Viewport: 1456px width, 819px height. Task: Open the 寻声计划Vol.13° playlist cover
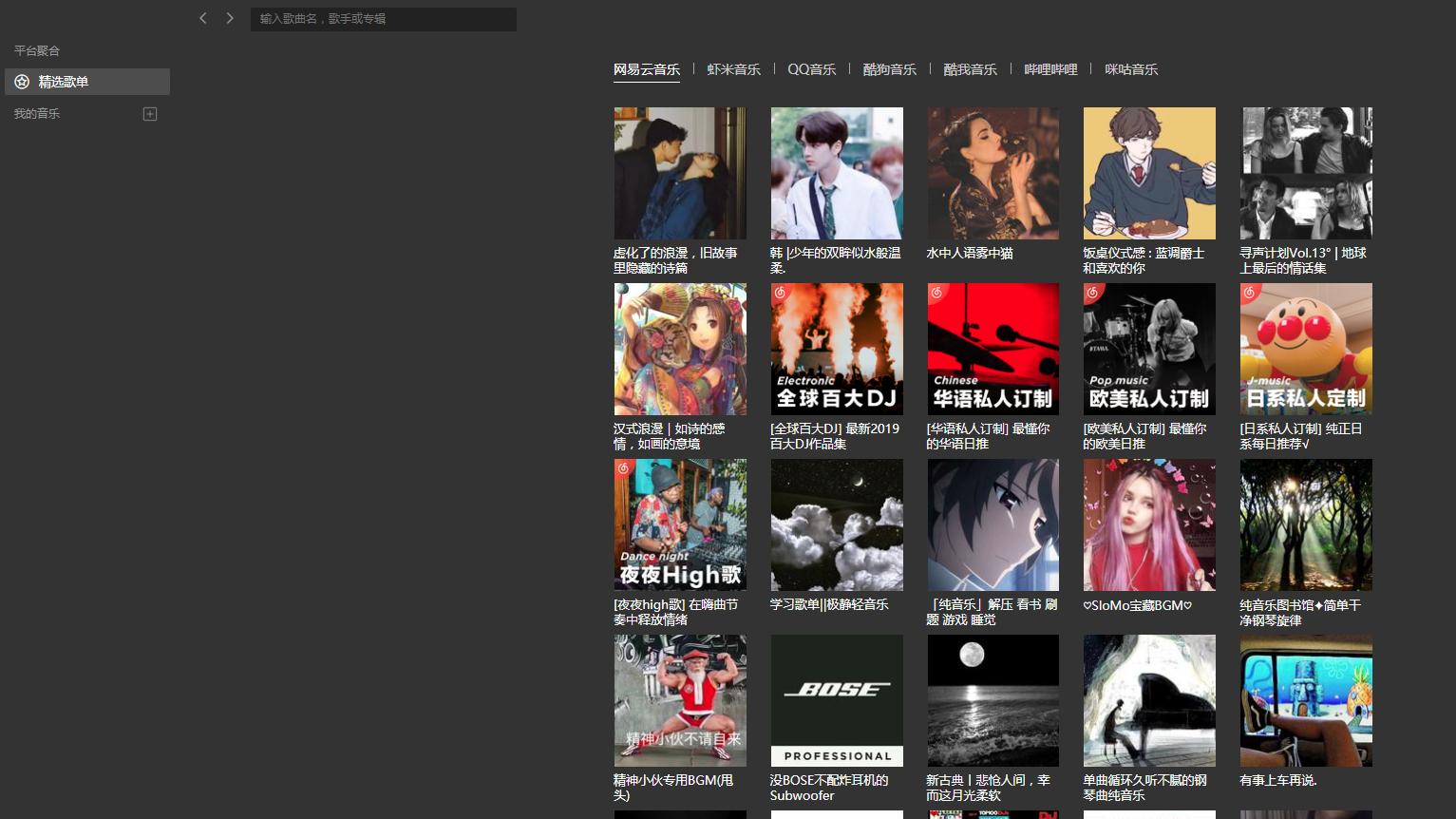(1306, 173)
